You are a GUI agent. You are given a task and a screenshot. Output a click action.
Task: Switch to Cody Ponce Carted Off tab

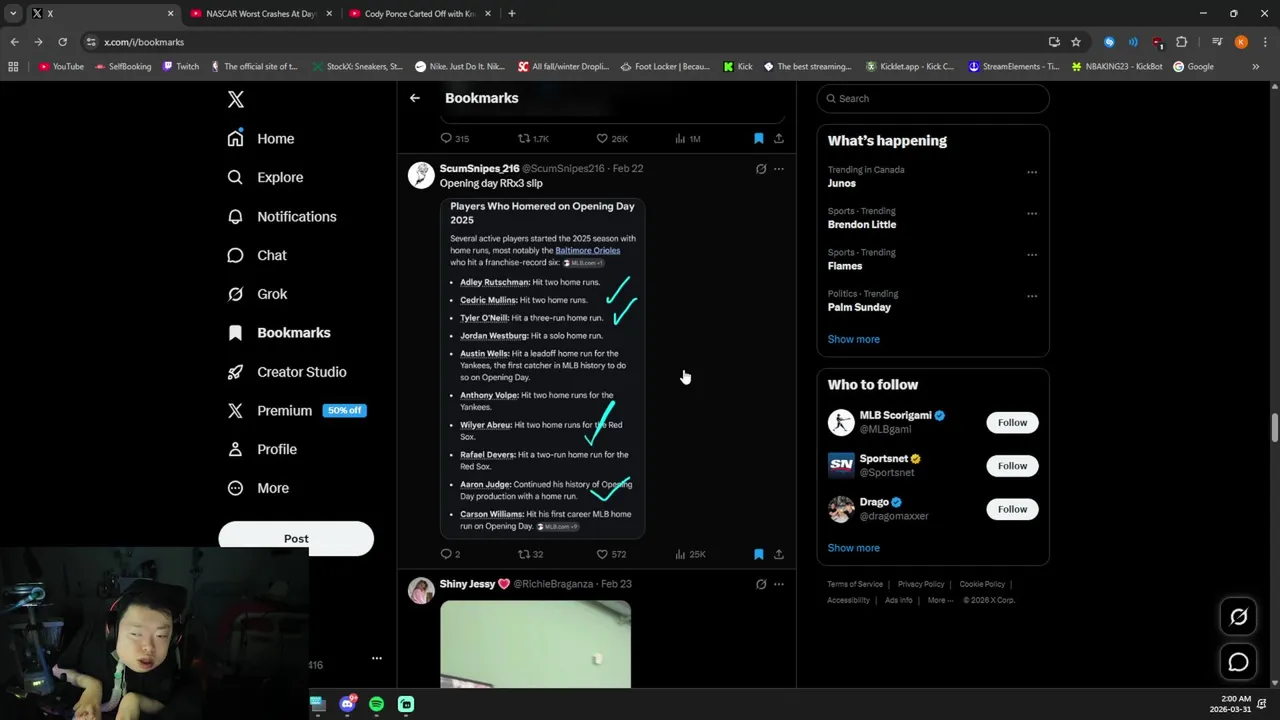pos(418,14)
